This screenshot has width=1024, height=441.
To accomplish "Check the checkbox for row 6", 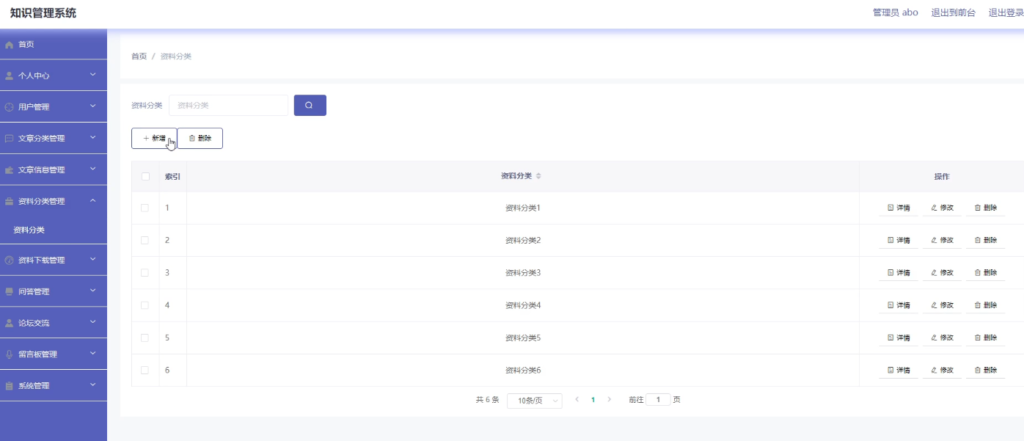I will pyautogui.click(x=145, y=370).
